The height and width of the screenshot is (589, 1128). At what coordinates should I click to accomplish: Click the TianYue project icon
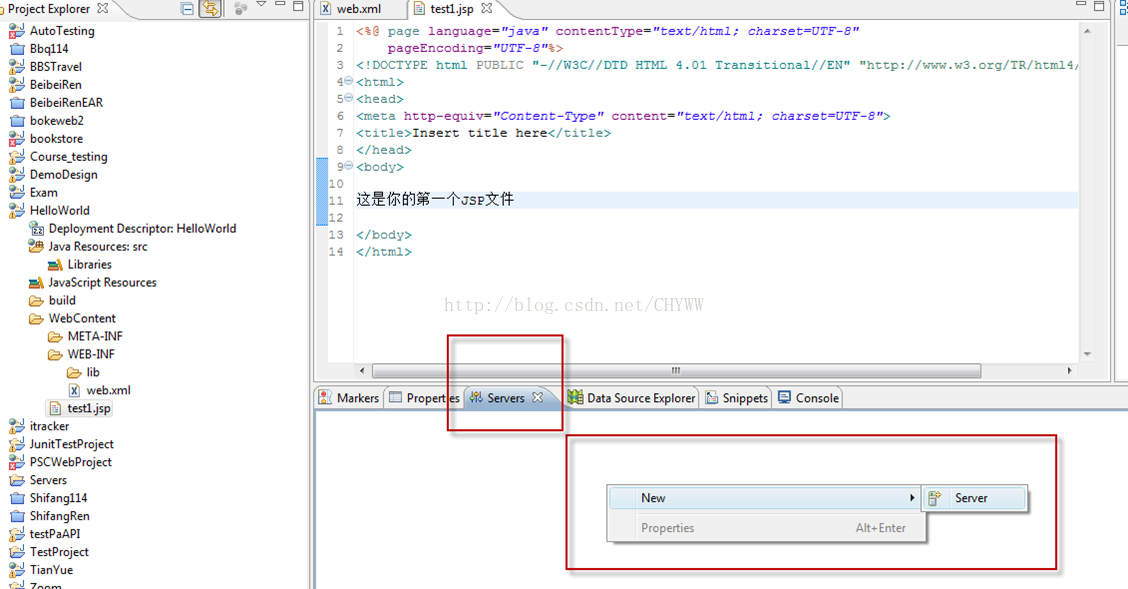(17, 570)
